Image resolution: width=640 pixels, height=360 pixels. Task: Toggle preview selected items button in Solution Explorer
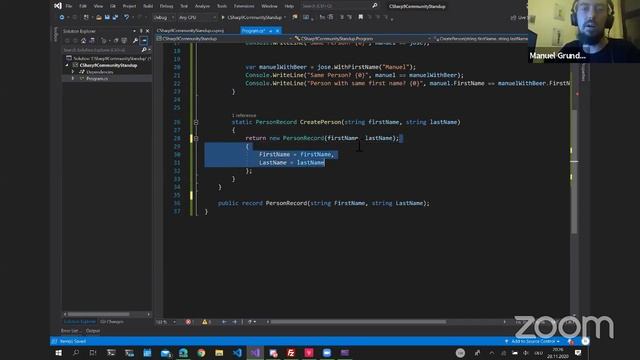tap(144, 40)
